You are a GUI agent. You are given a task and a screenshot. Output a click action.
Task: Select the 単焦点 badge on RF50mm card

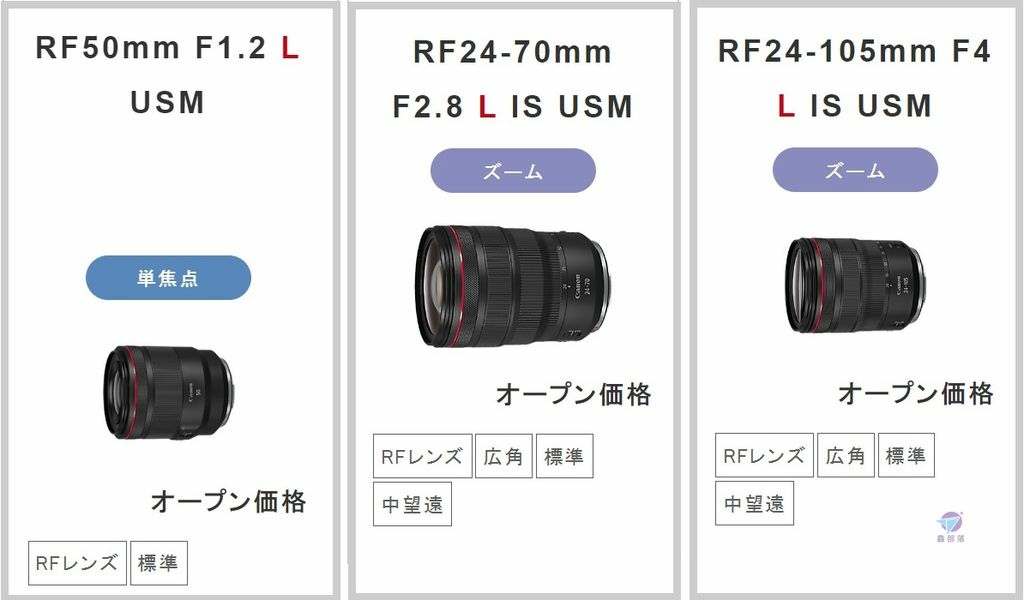point(168,278)
